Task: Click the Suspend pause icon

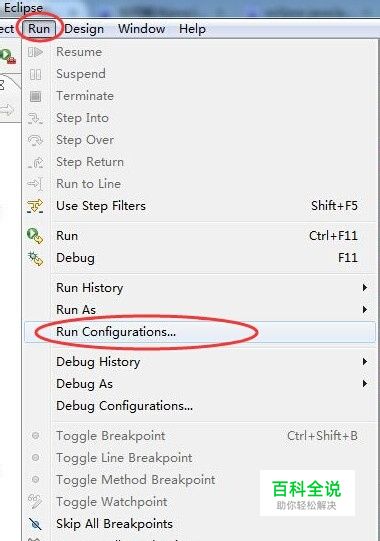Action: point(35,74)
